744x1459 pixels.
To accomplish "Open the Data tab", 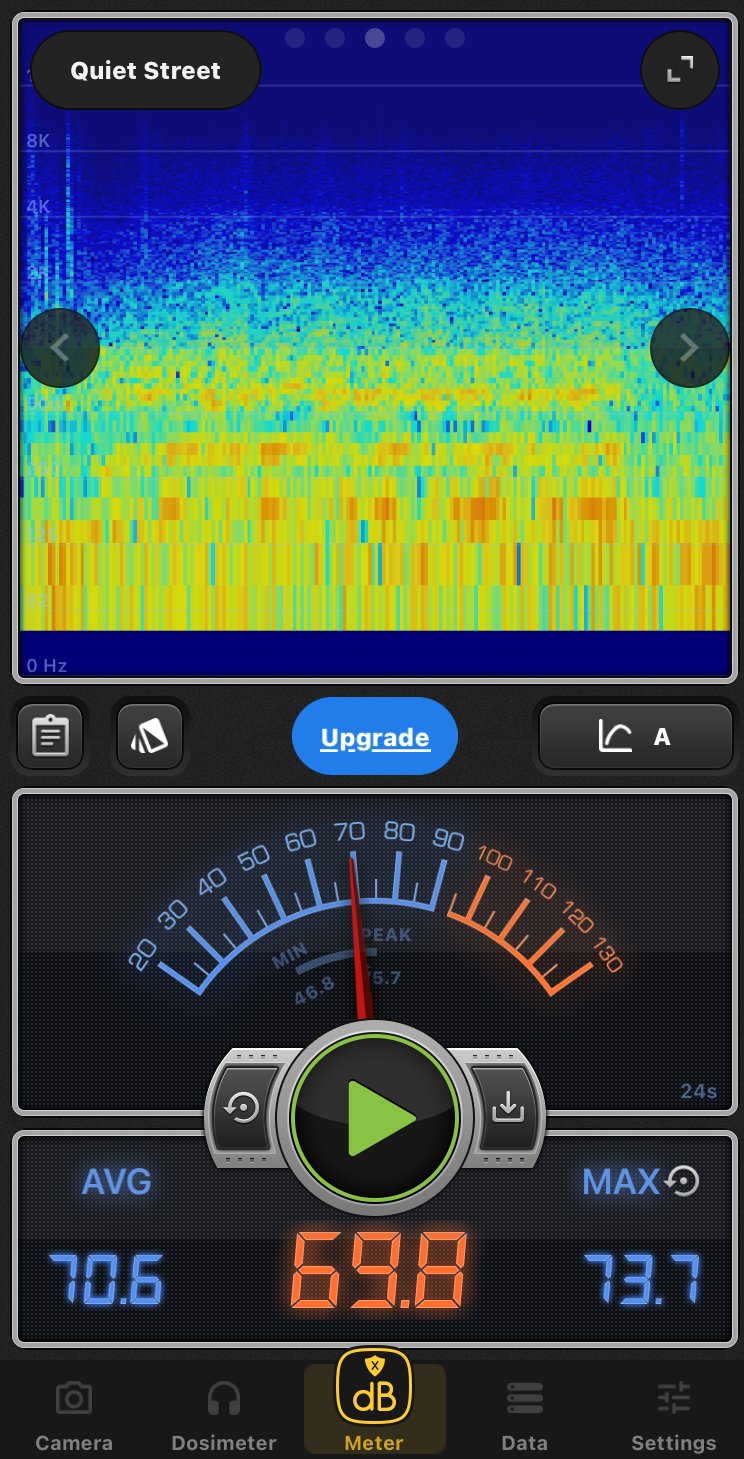I will [524, 1415].
